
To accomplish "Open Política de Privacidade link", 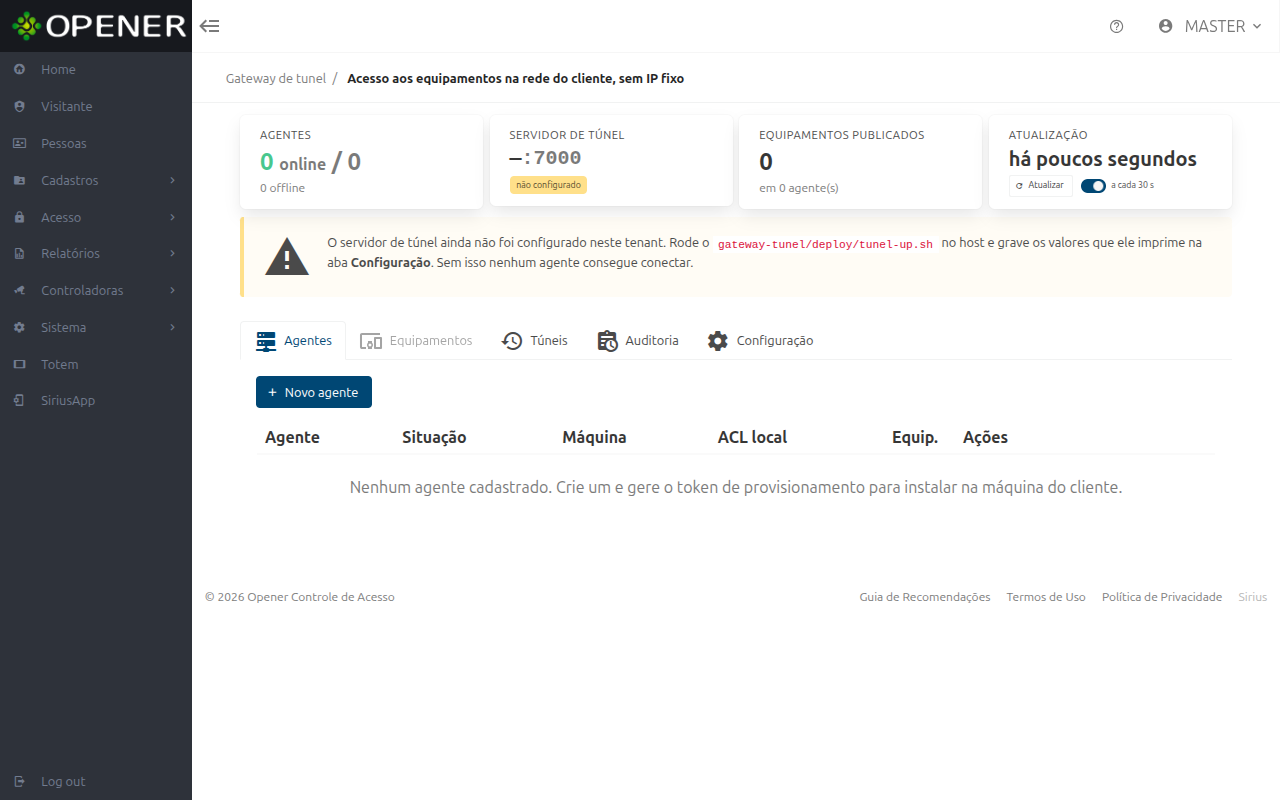I will click(x=1162, y=597).
